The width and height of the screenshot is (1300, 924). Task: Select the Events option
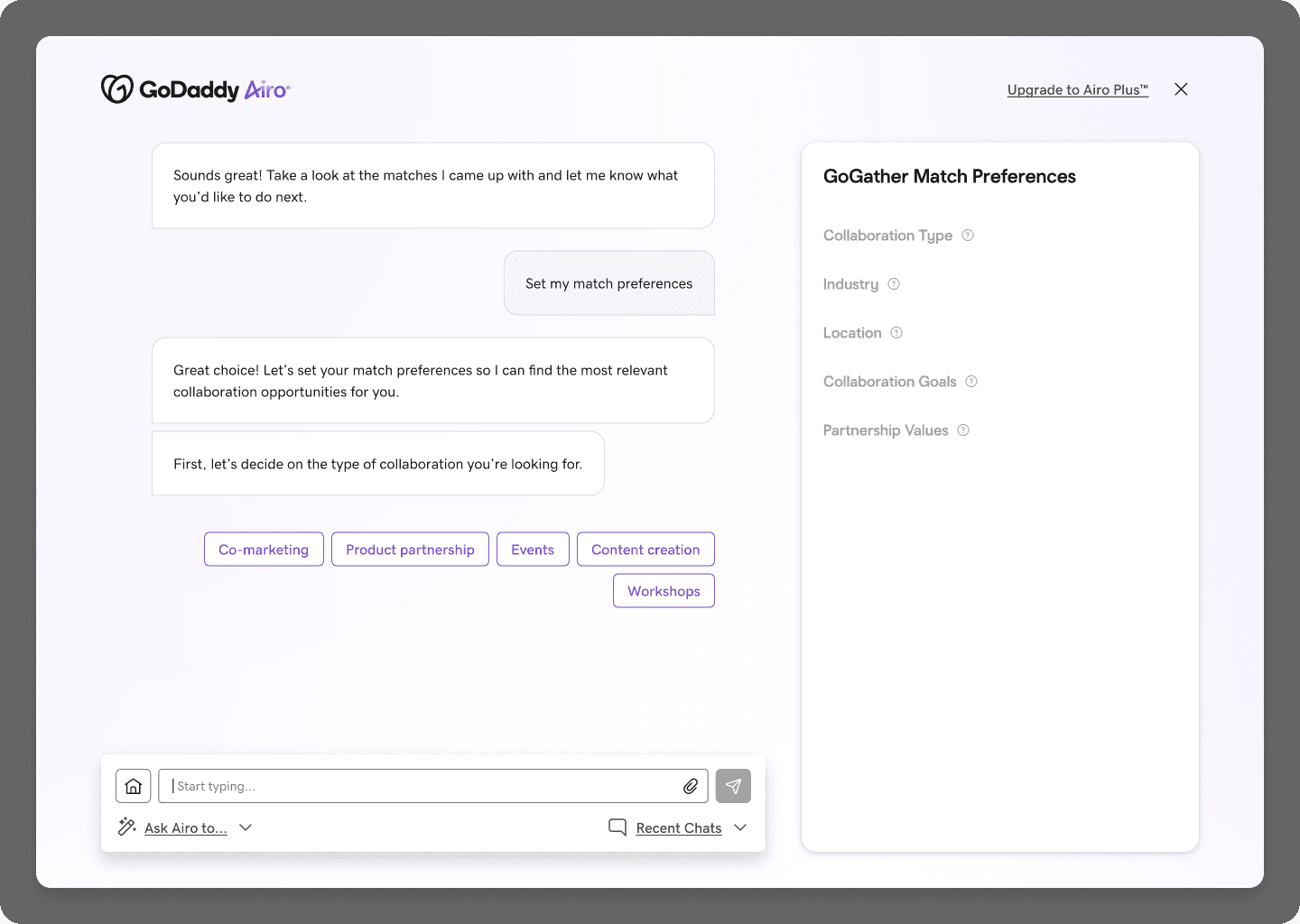click(533, 550)
